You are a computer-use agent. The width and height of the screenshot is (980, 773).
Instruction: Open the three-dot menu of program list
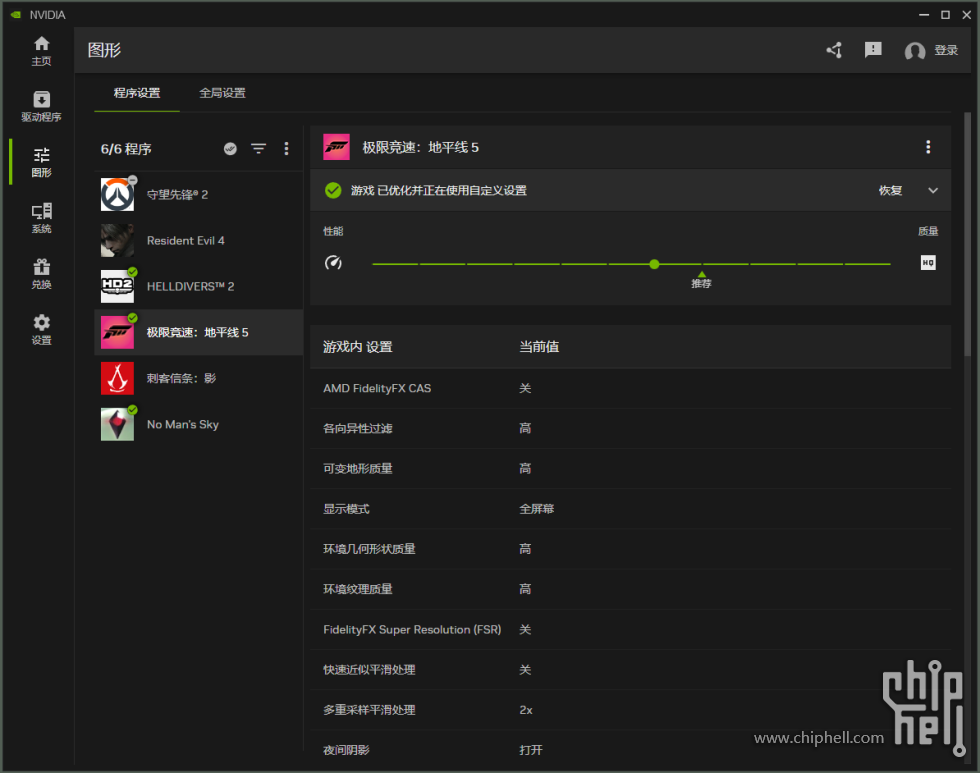pyautogui.click(x=286, y=149)
